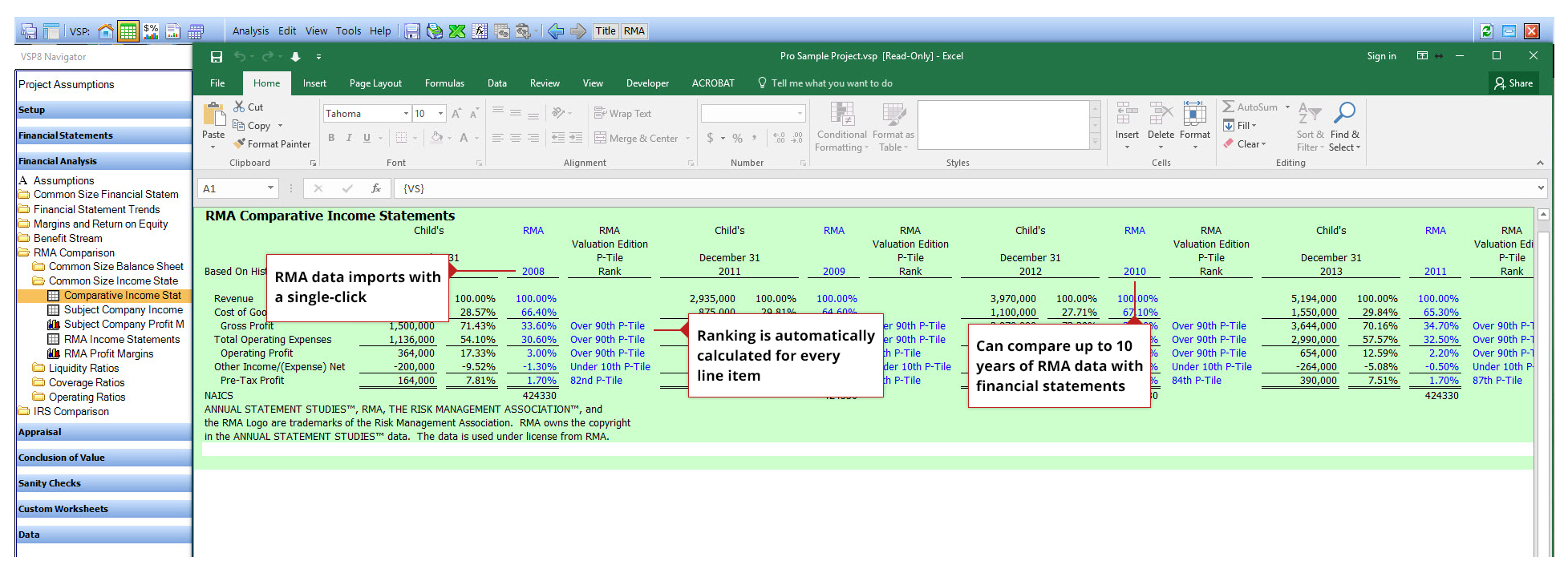Collapse the ribbon with the chevron
Image resolution: width=1568 pixels, height=573 pixels.
[1540, 163]
